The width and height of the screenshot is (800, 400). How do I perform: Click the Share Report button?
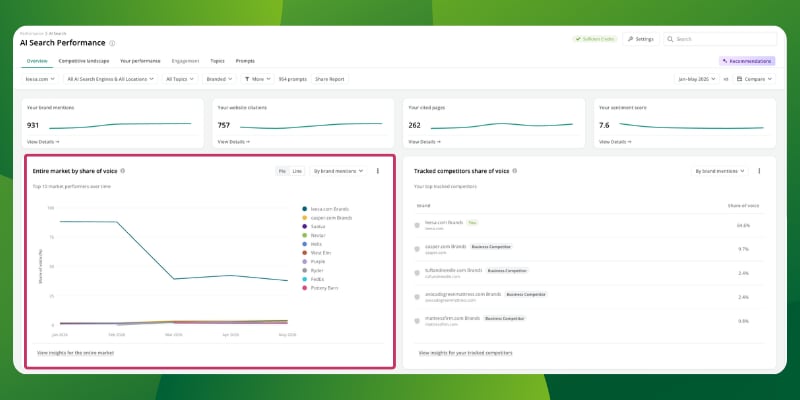(330, 79)
